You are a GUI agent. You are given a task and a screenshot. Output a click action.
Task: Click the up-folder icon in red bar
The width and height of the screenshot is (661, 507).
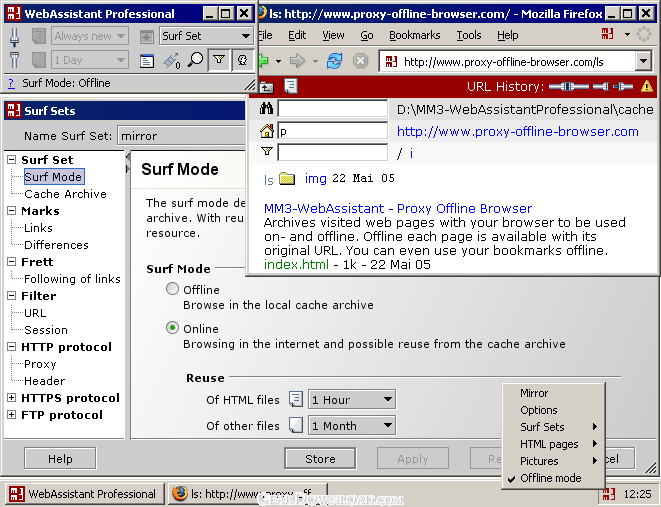click(266, 87)
